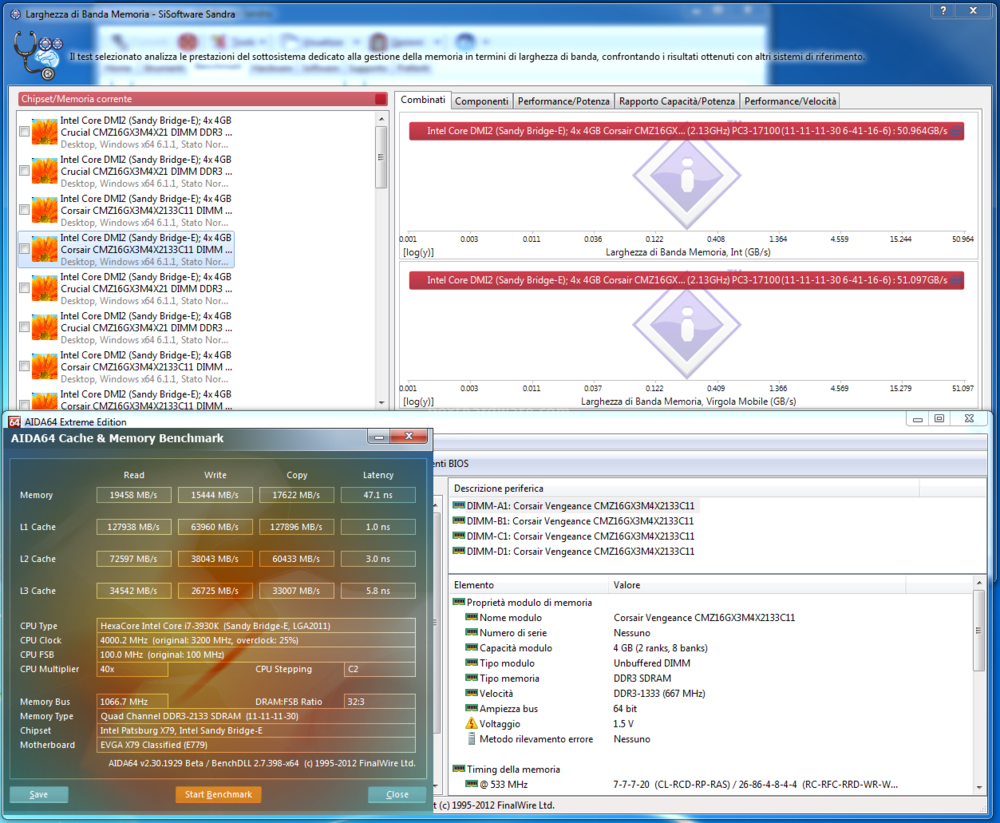Click Intel logo on 51.097GB/s result bar
This screenshot has height=823, width=1000.
tap(956, 280)
